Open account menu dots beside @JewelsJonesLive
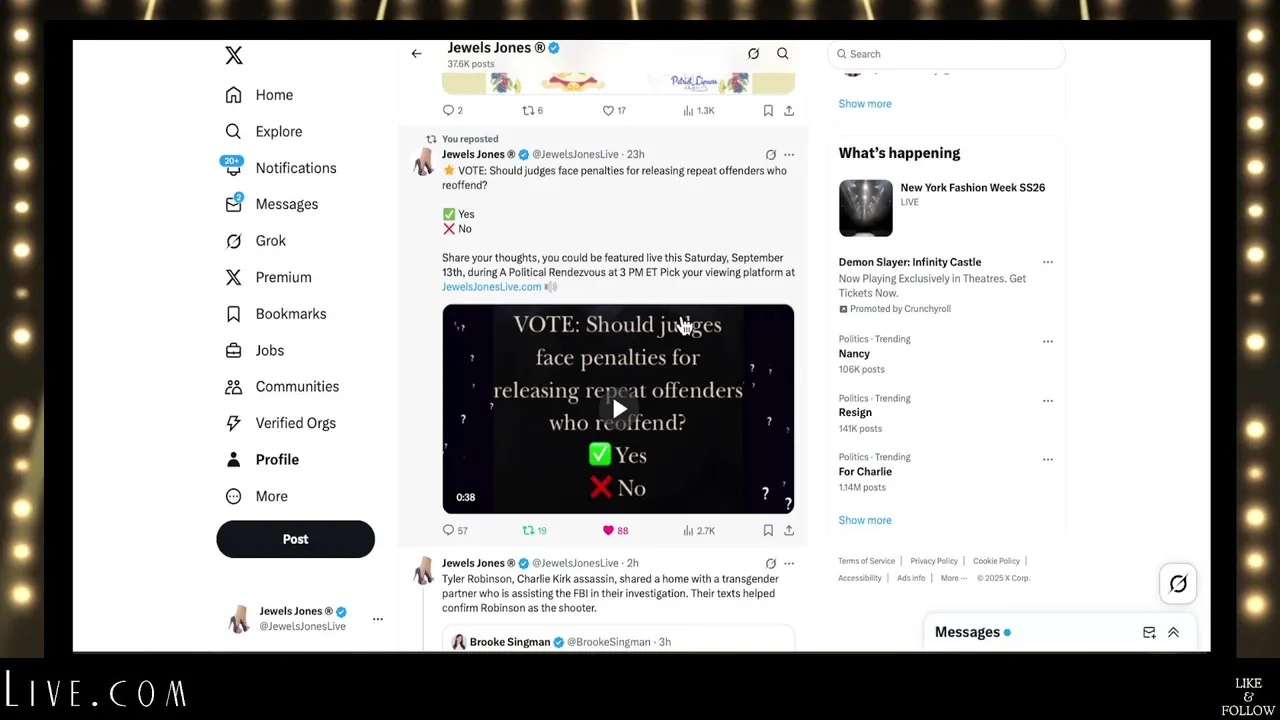 coord(378,619)
